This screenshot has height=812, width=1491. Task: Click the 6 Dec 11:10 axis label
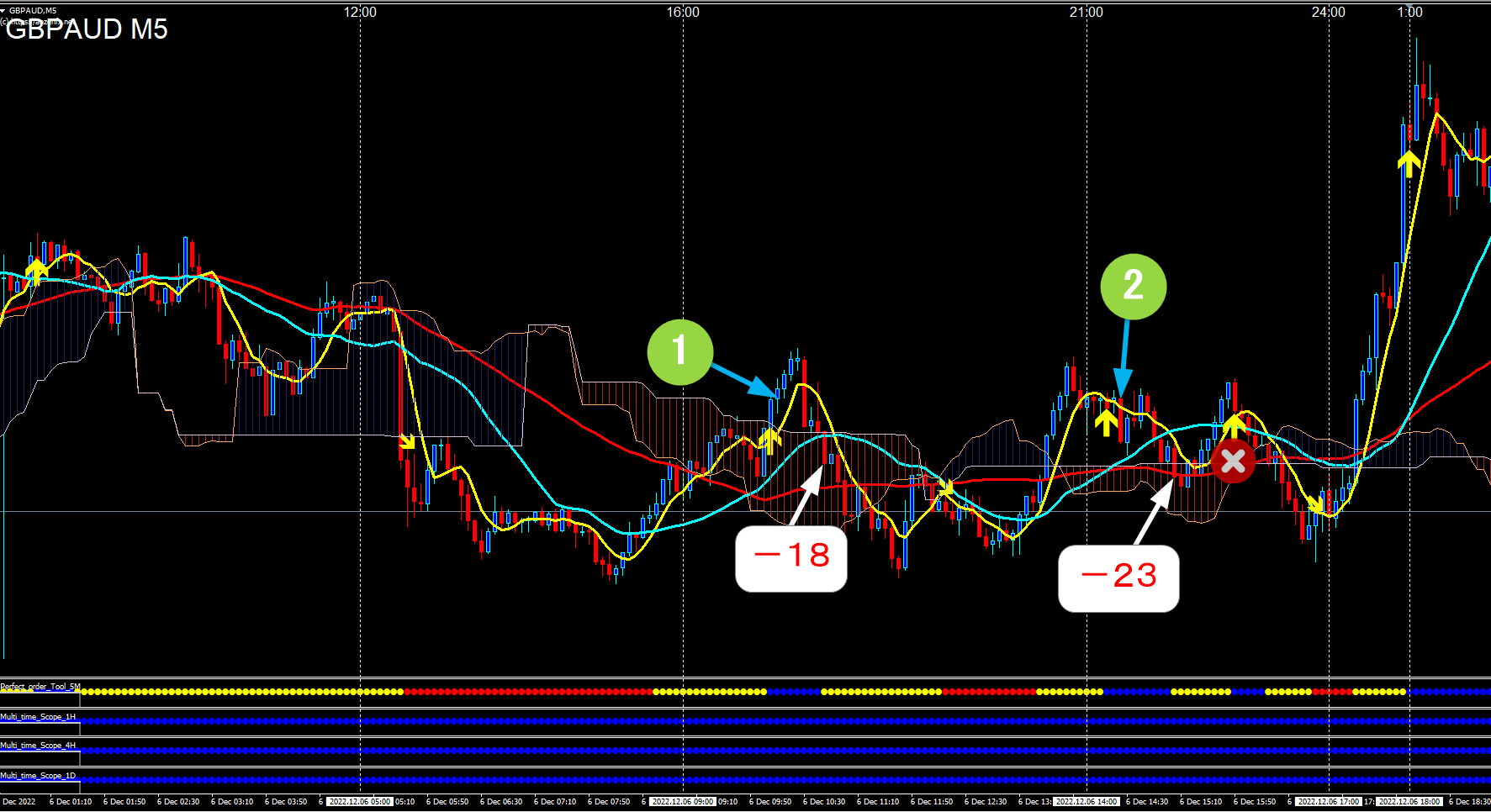pos(878,802)
